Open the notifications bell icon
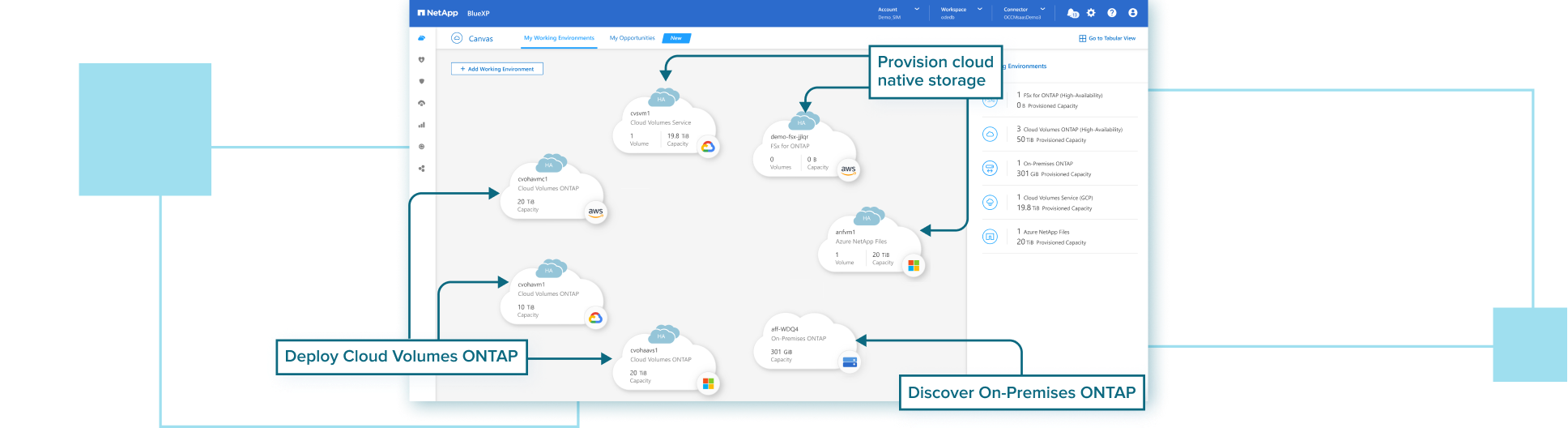The image size is (1568, 428). pyautogui.click(x=1072, y=13)
